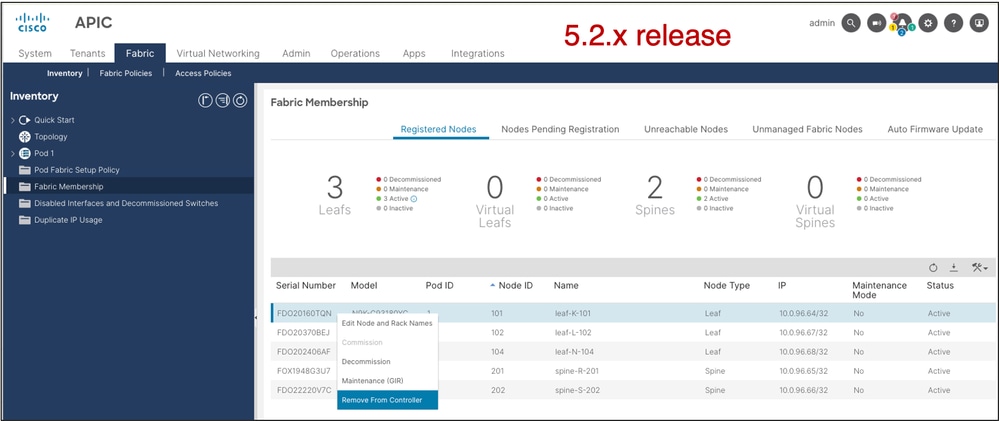999x421 pixels.
Task: Click the second Inventory panel circular icon
Action: click(x=222, y=100)
